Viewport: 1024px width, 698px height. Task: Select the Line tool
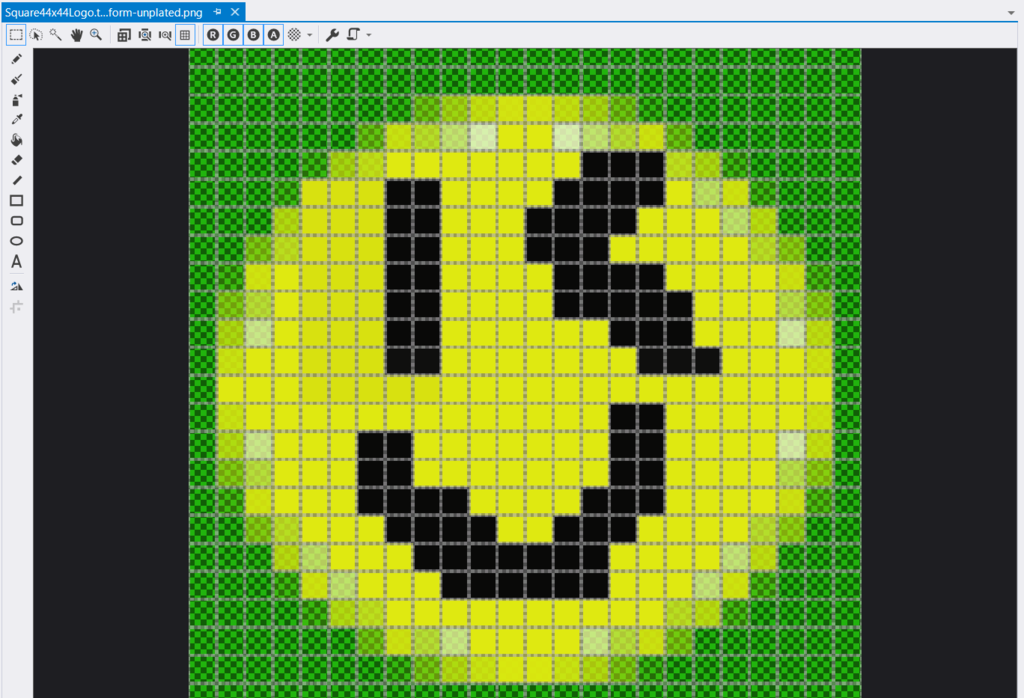pos(16,180)
